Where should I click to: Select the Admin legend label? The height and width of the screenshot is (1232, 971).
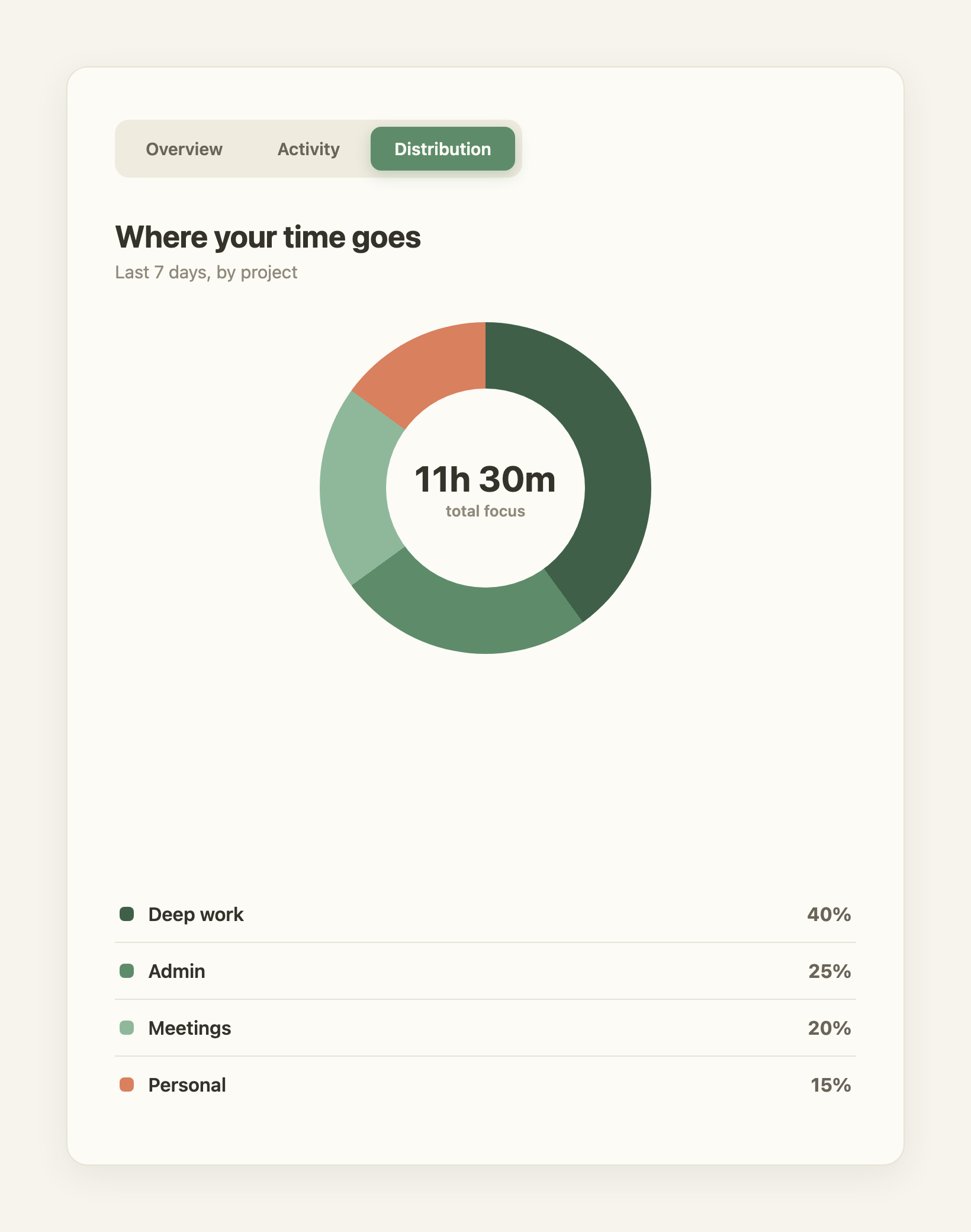(x=177, y=971)
